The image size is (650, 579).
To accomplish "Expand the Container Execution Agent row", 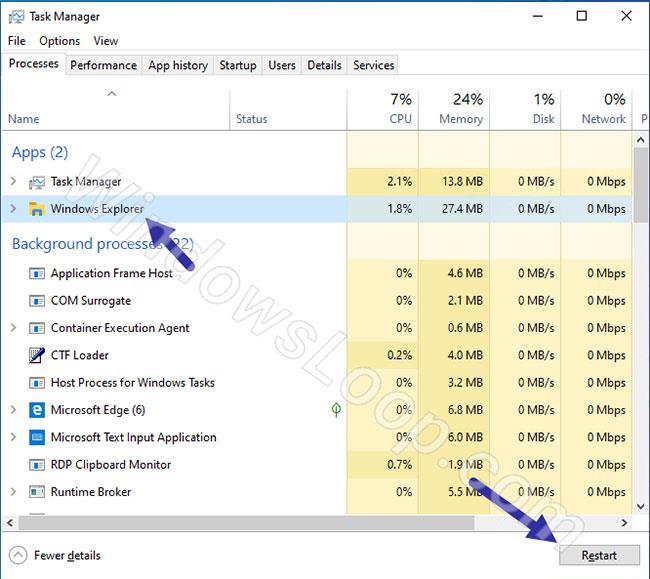I will [13, 328].
